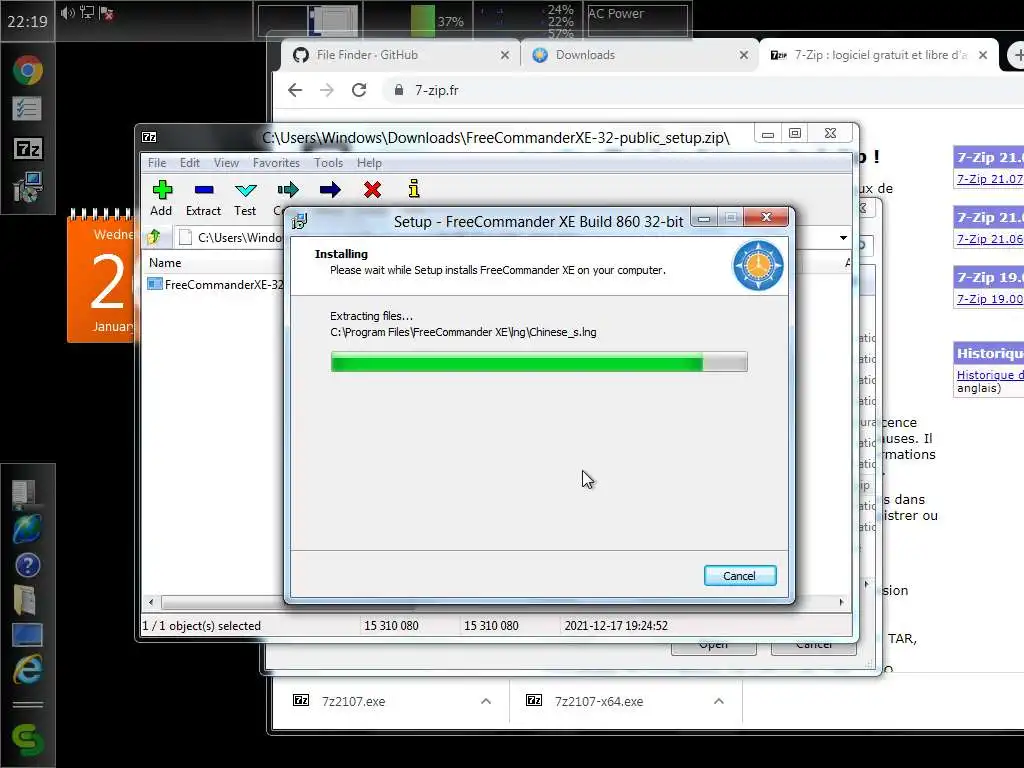The width and height of the screenshot is (1024, 768).
Task: Click the 2021-12-17 19:24:52 status entry
Action: pyautogui.click(x=616, y=626)
